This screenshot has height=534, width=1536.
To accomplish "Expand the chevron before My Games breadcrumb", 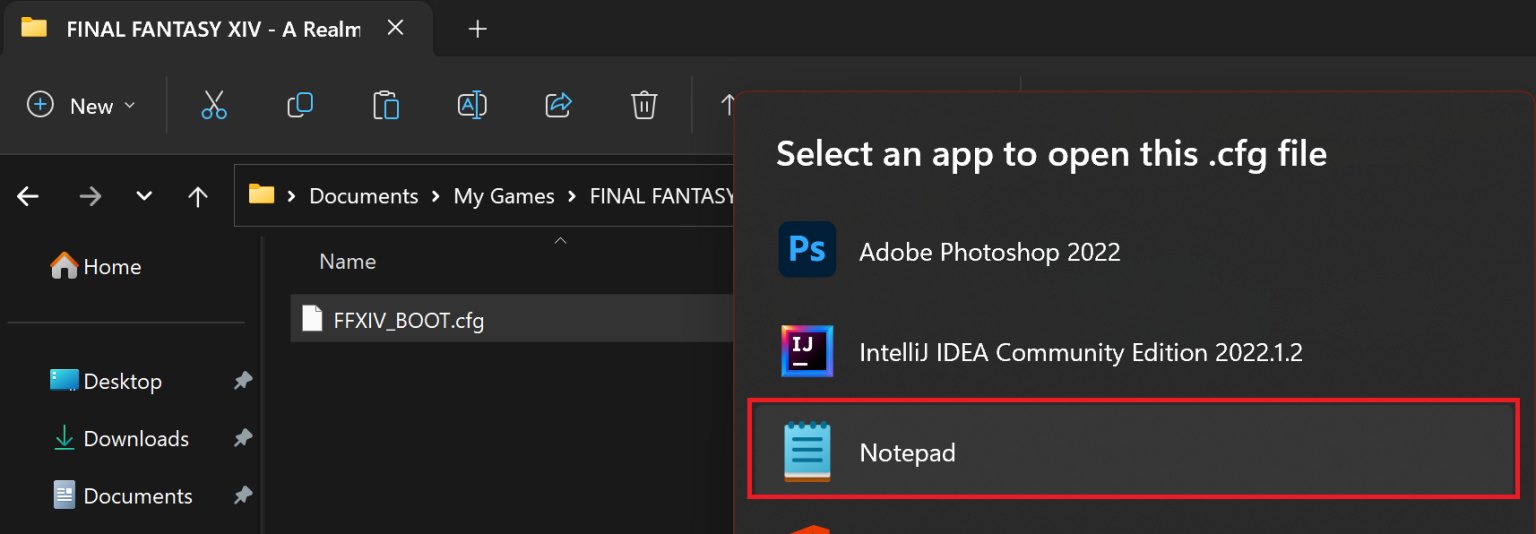I will point(436,196).
